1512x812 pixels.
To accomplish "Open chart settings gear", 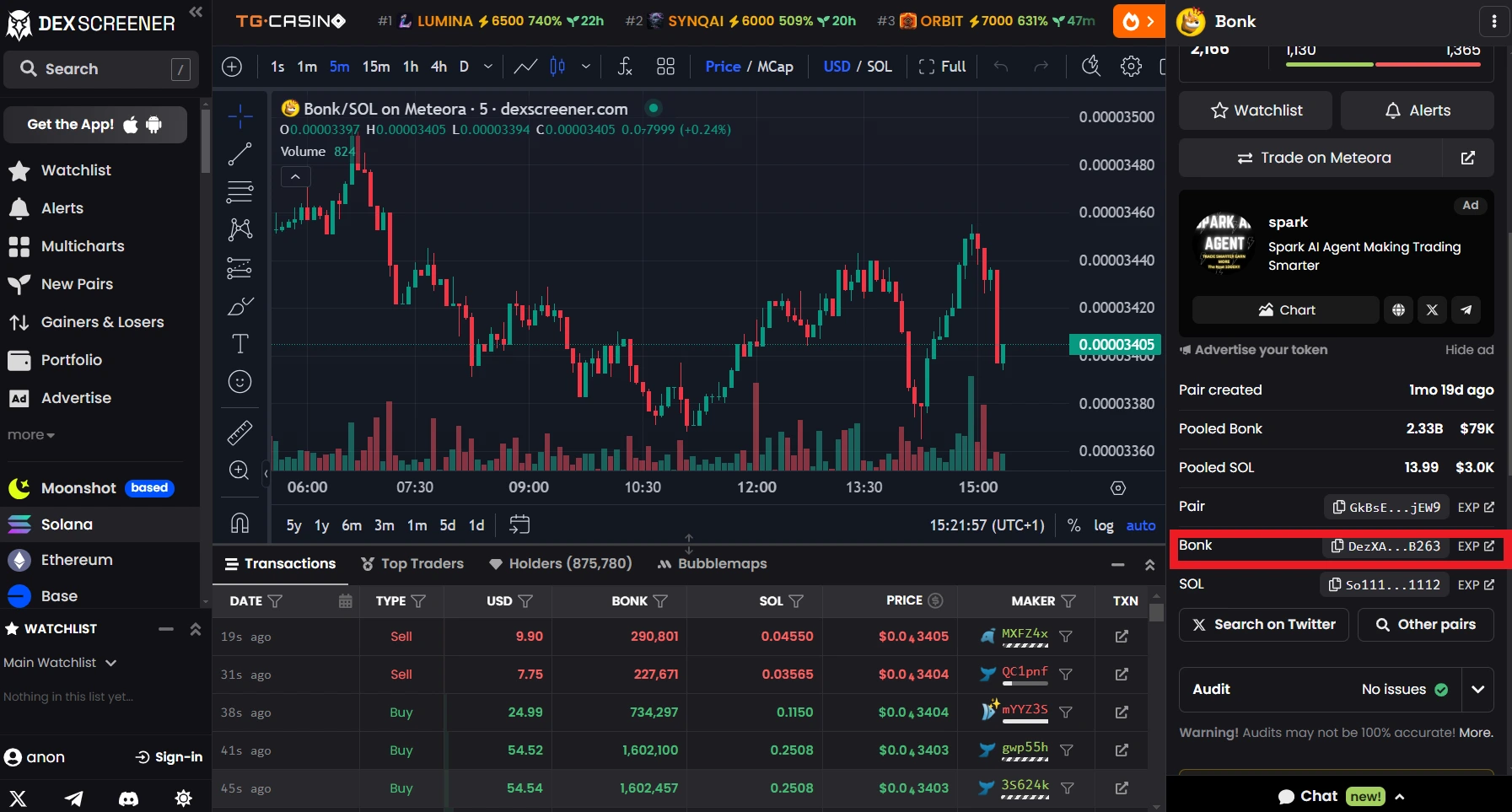I will 1131,67.
